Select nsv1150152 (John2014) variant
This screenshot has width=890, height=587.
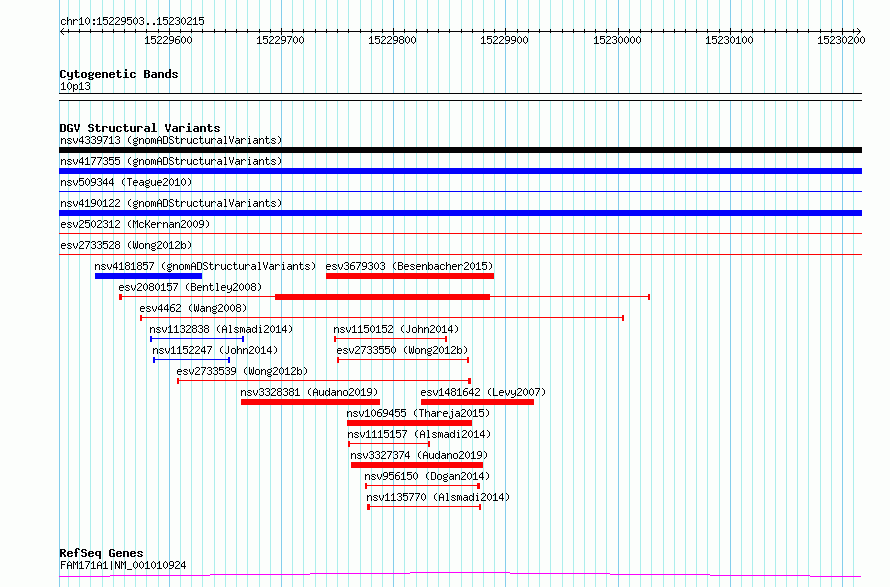pos(396,329)
